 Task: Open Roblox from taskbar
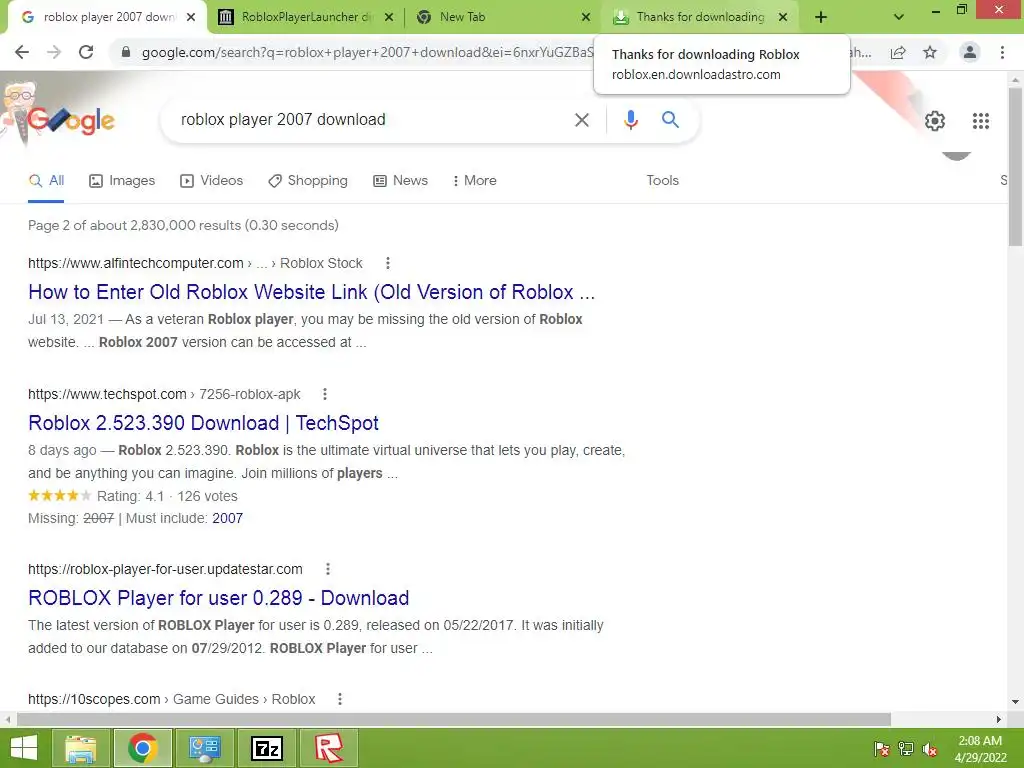click(328, 748)
